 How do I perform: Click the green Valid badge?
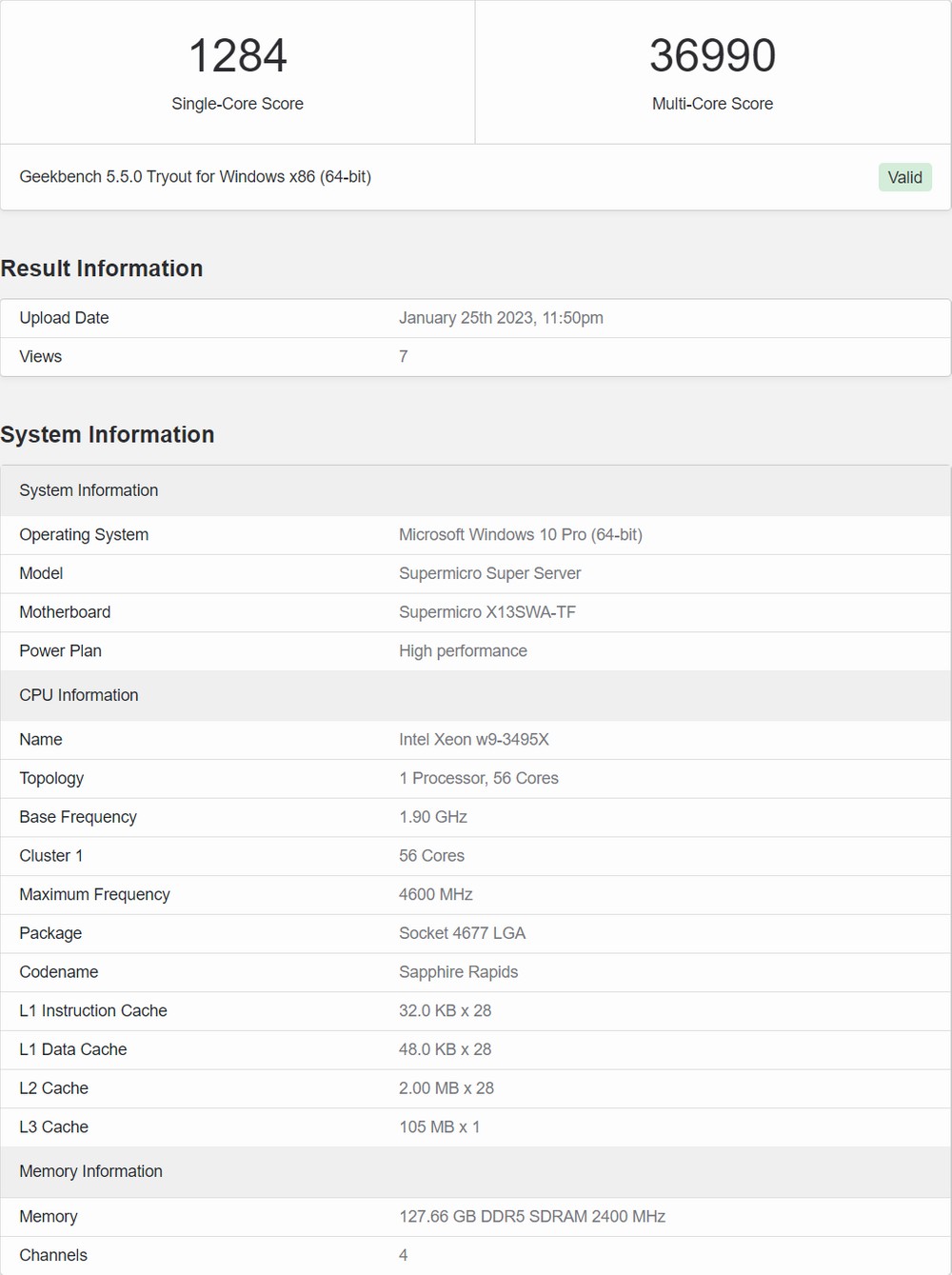click(904, 177)
